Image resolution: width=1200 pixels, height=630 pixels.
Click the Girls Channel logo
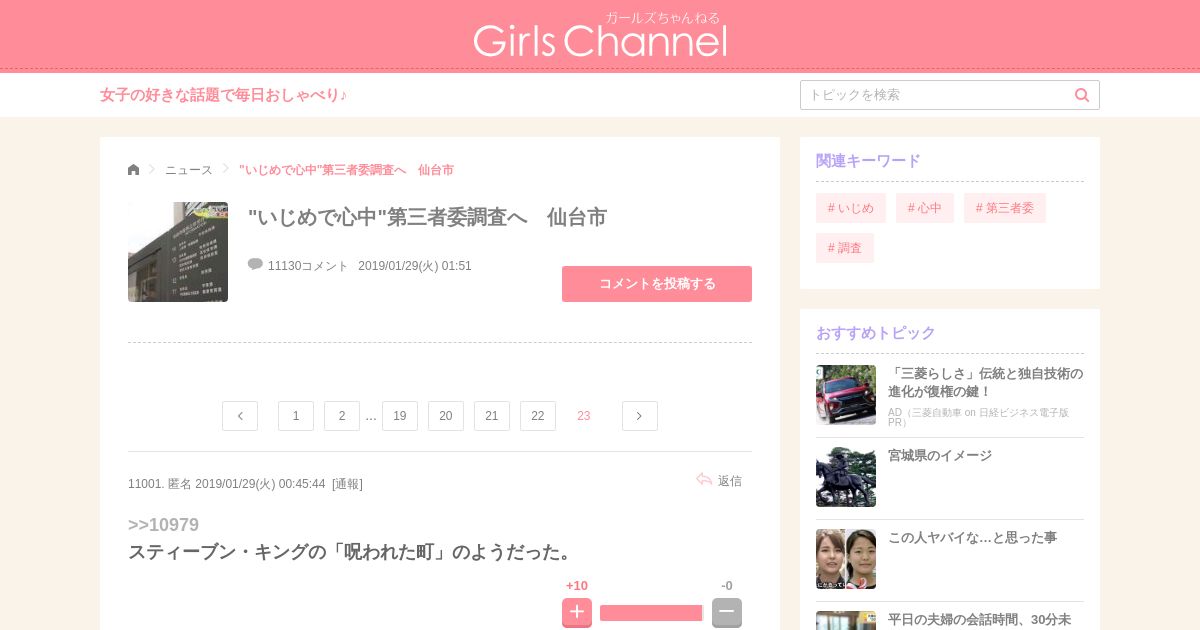point(600,36)
